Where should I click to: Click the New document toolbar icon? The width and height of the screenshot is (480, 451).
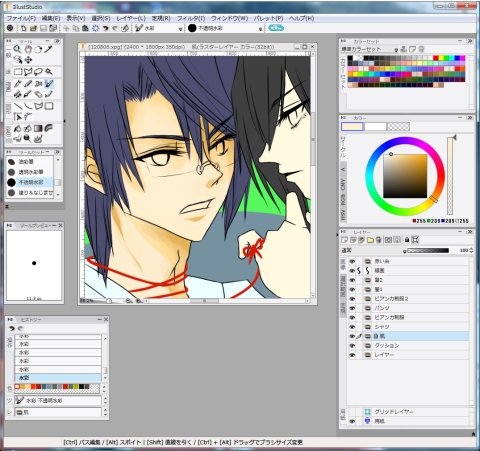pos(23,28)
